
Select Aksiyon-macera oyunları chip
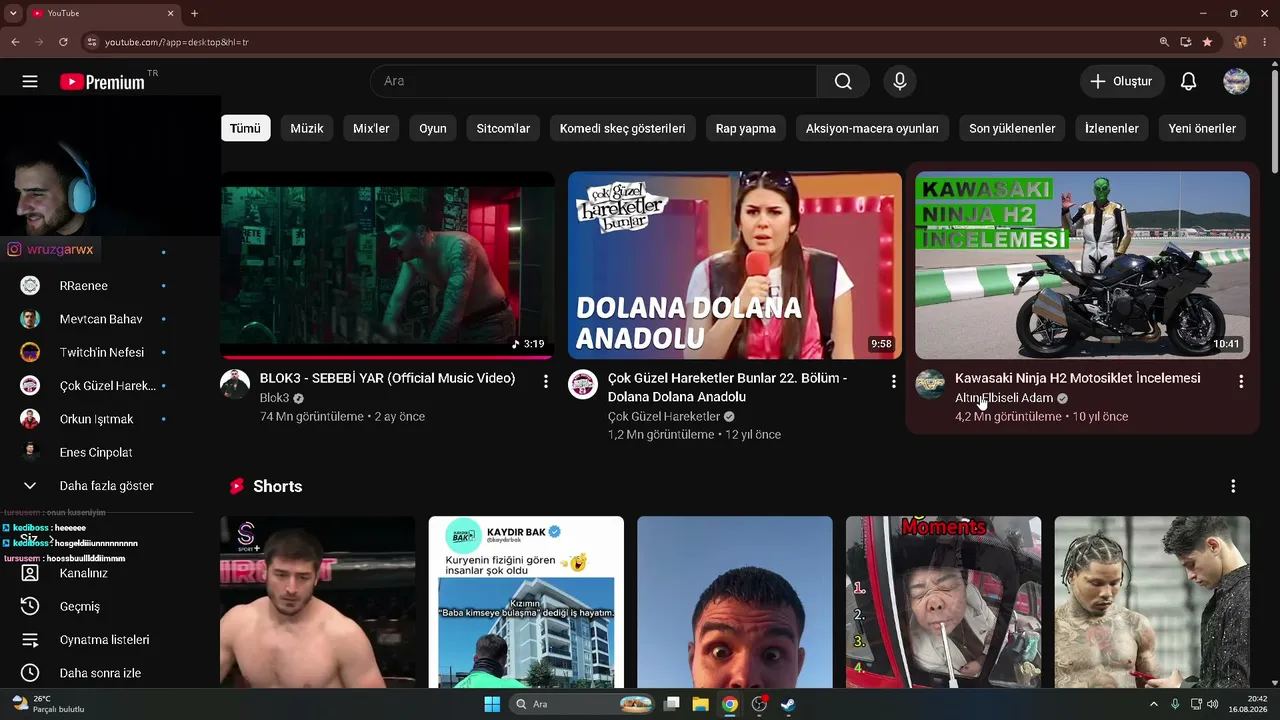(x=872, y=128)
